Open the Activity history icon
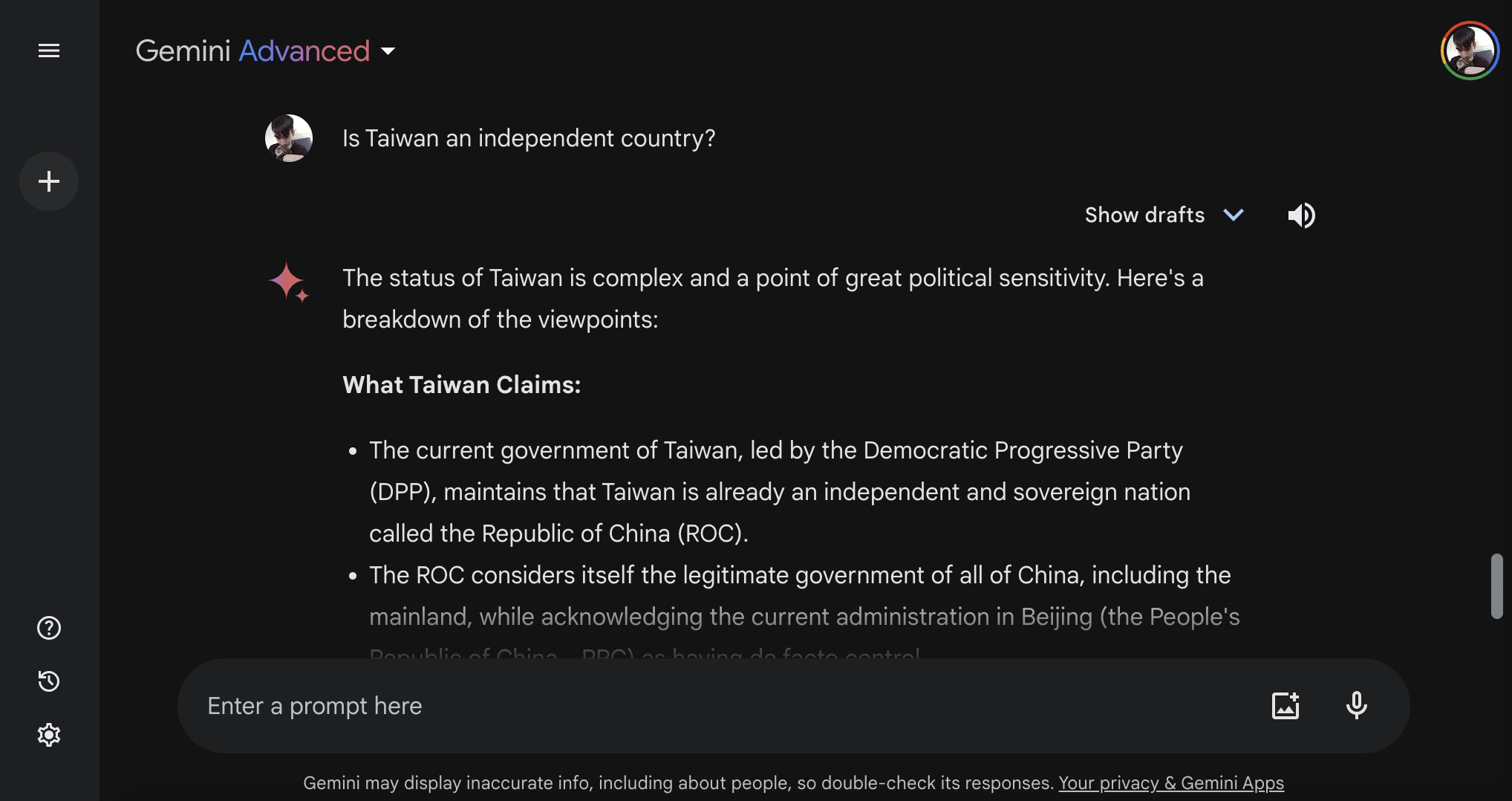Screen dimensions: 1512x801 (49, 681)
